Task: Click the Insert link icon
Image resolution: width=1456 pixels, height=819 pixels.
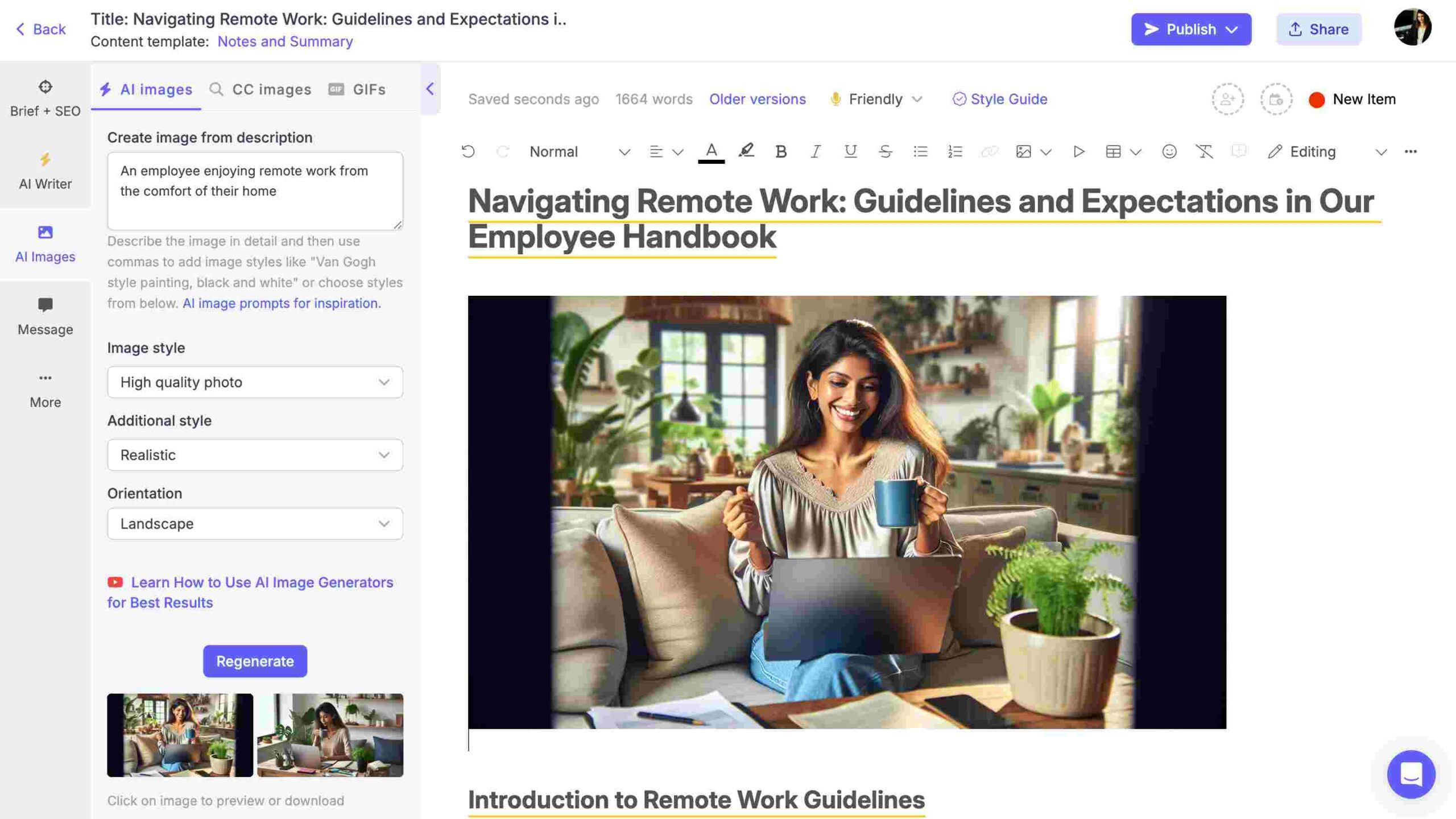Action: click(x=989, y=152)
